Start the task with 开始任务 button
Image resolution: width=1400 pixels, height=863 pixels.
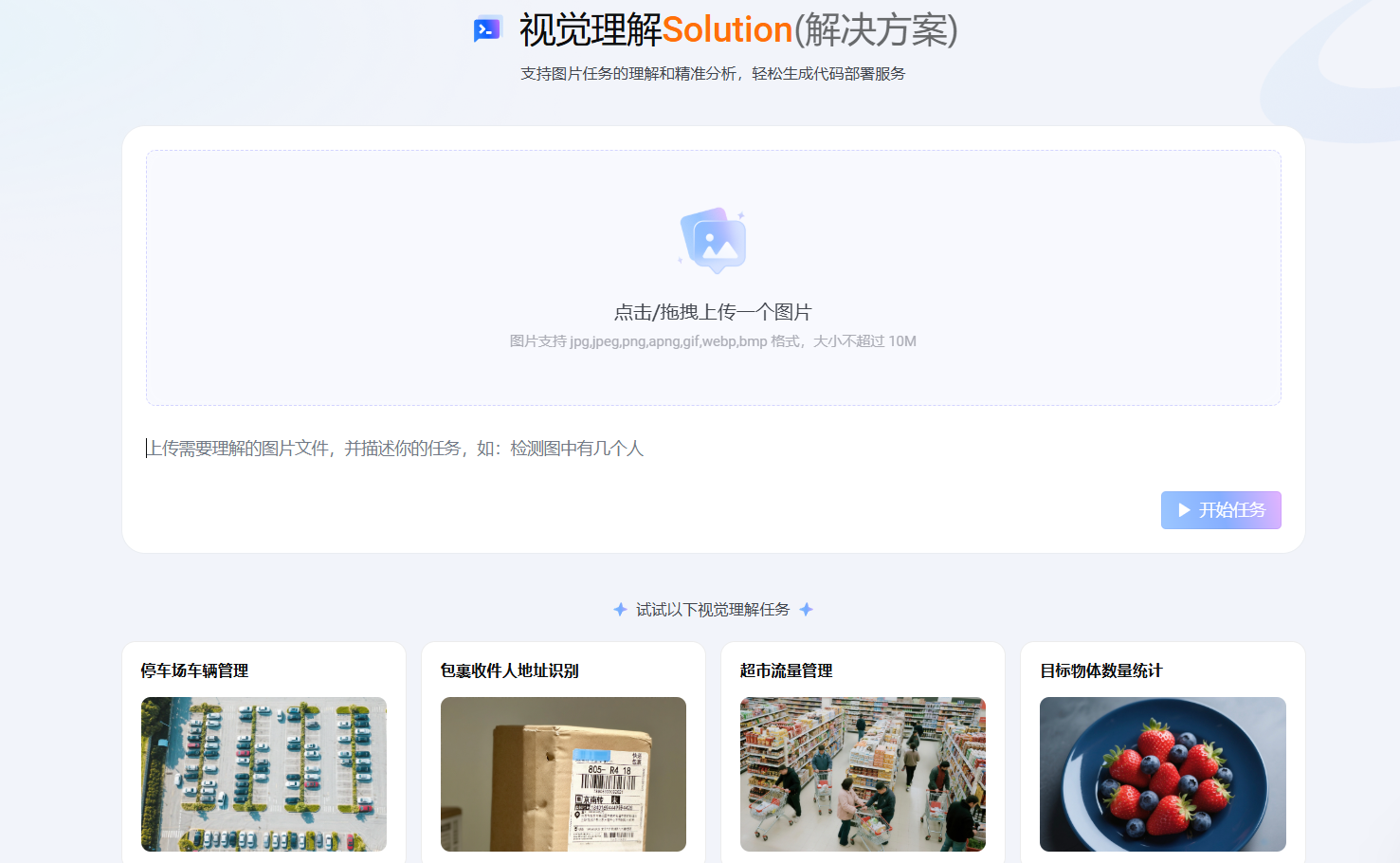pos(1221,510)
